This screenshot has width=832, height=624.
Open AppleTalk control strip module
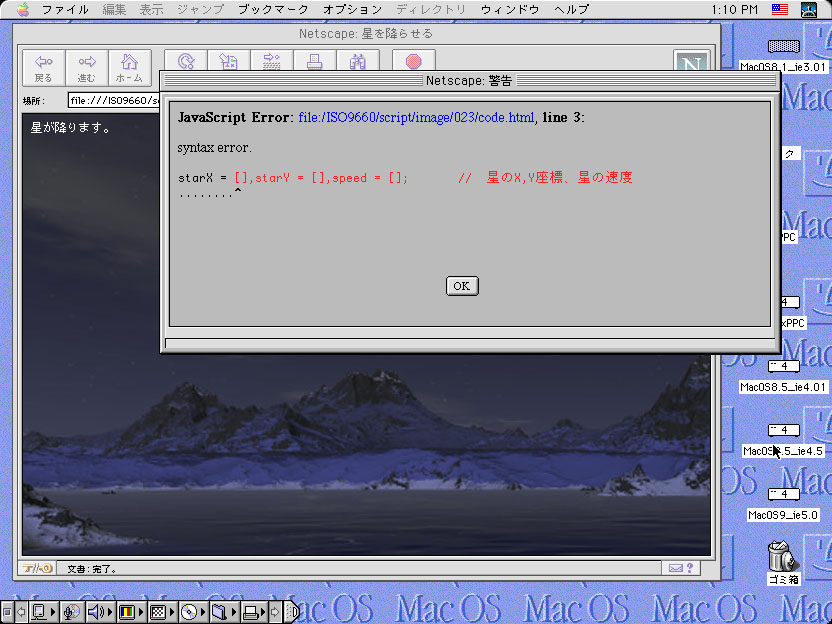click(x=42, y=612)
